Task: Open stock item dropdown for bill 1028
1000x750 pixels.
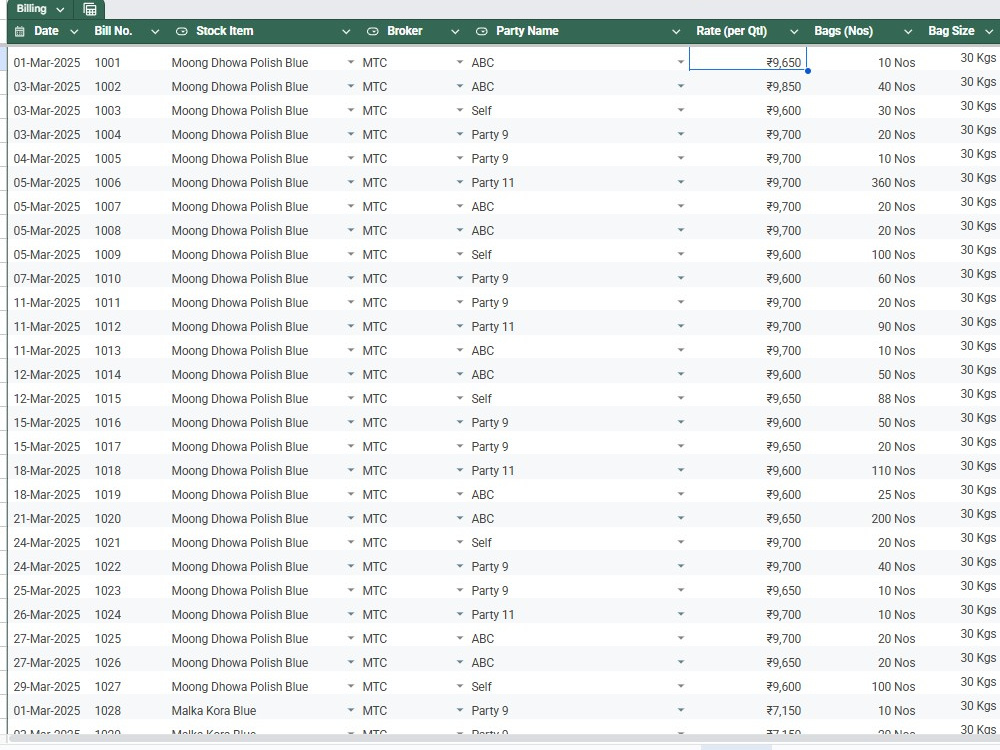Action: pyautogui.click(x=351, y=710)
